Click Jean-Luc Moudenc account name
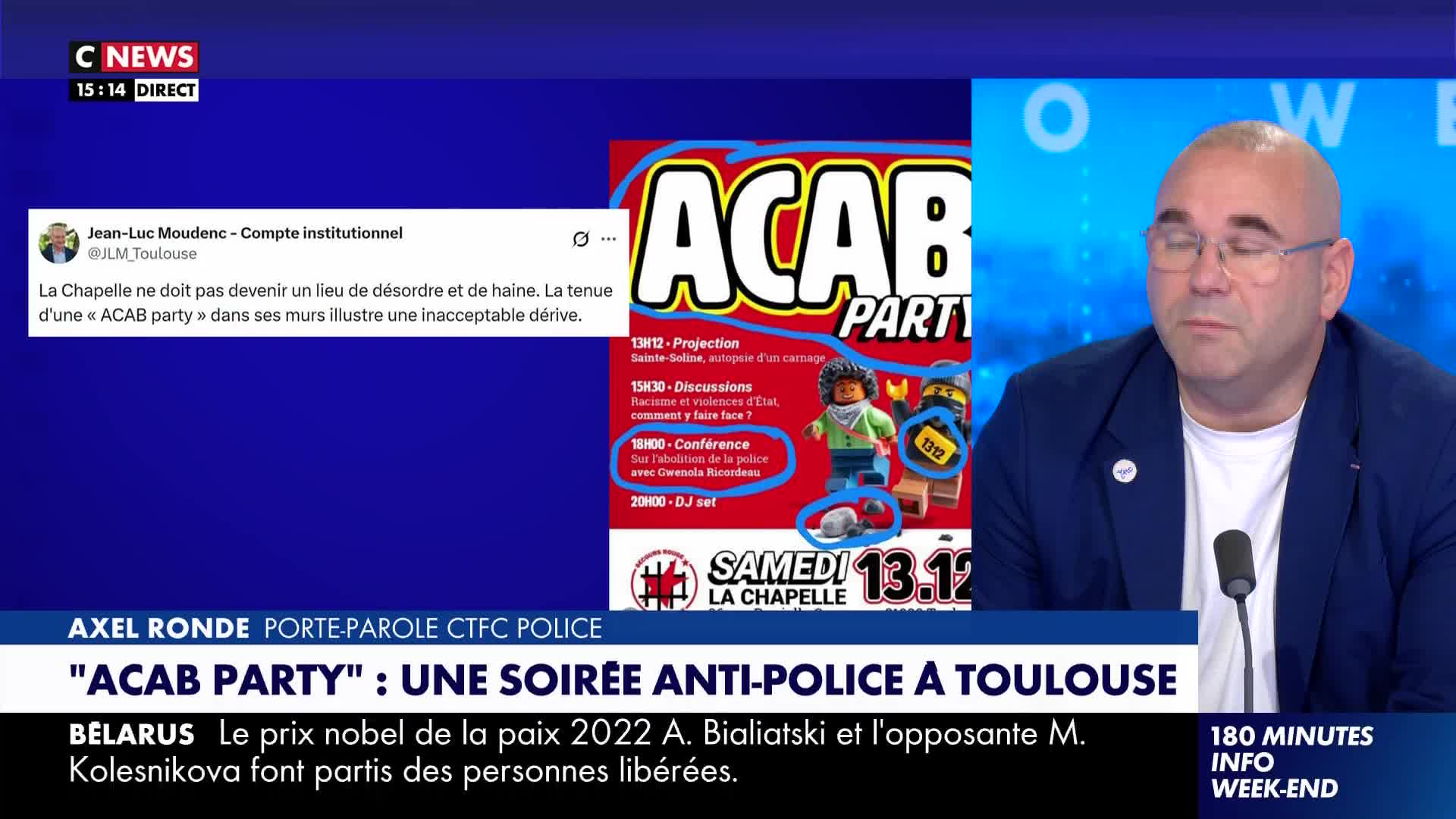This screenshot has height=819, width=1456. point(245,233)
